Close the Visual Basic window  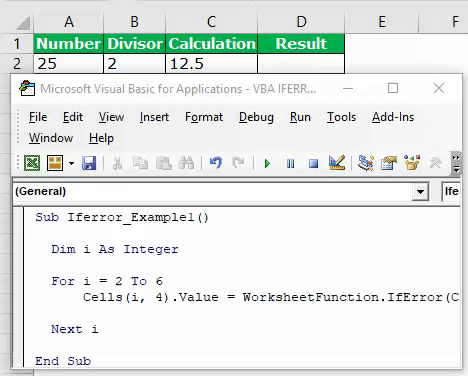439,88
